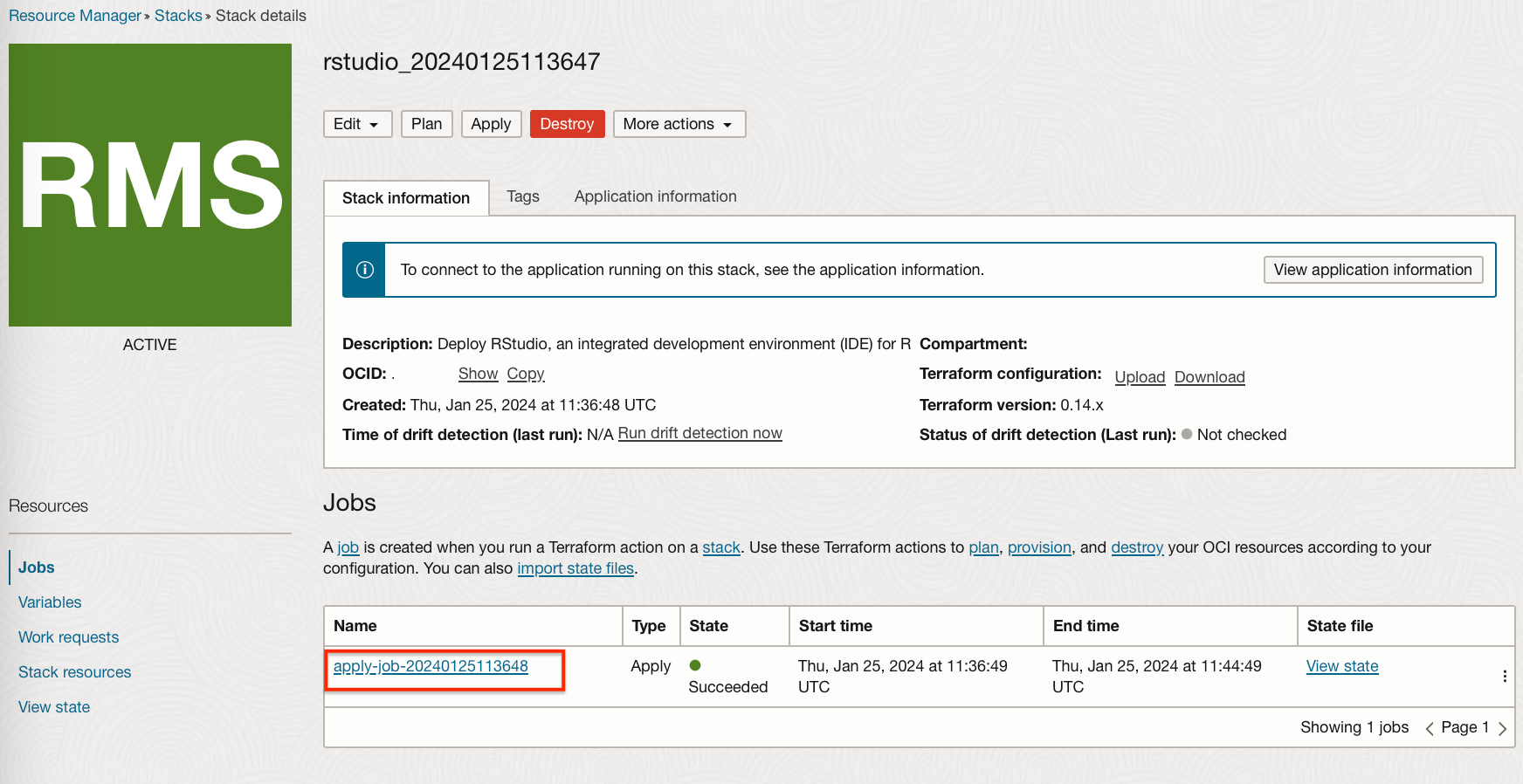
Task: Click the RMS stack logo
Action: [150, 185]
